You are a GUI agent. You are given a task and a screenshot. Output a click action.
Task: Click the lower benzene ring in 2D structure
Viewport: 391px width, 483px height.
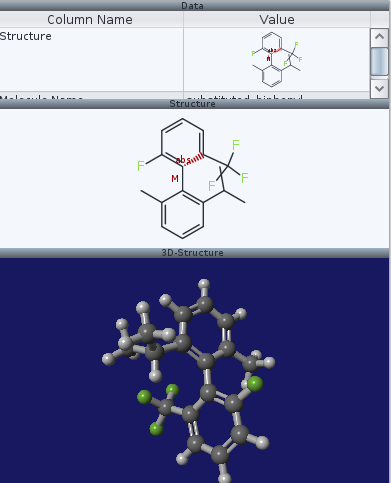click(182, 214)
